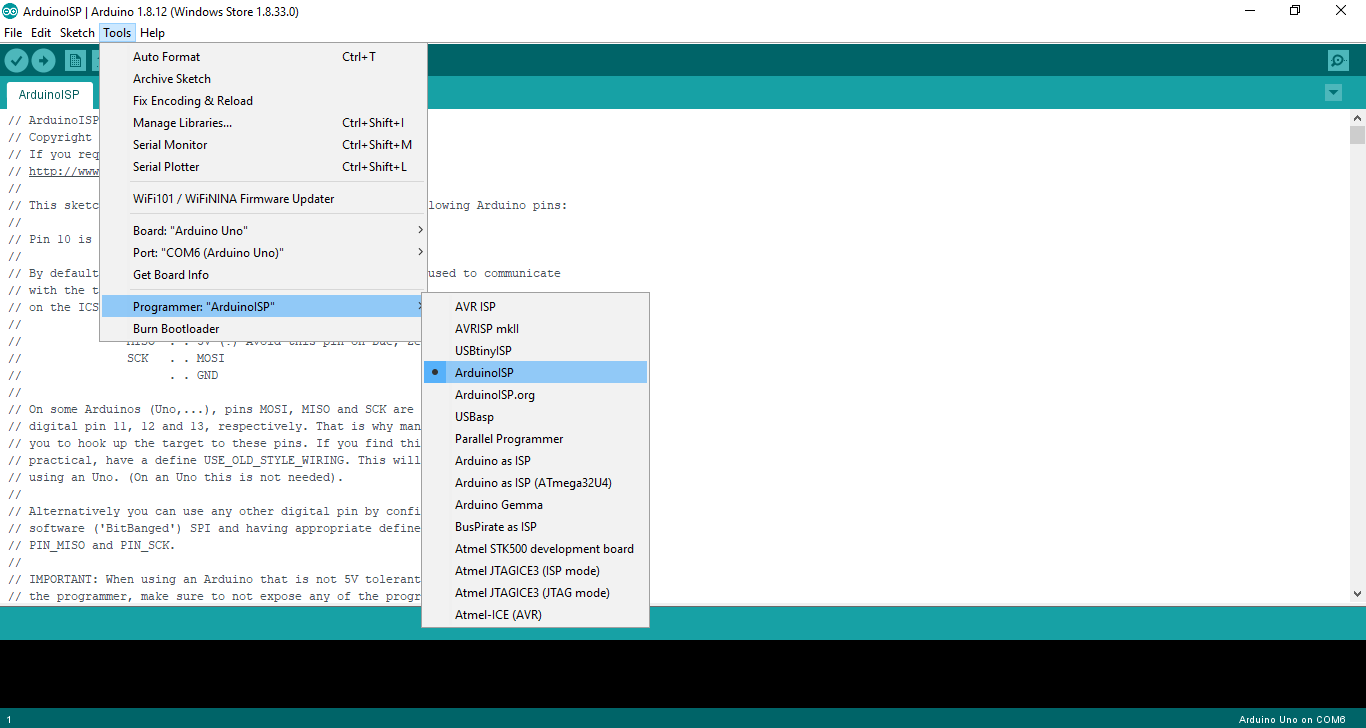Click the comment line starting "// IMPORTANT:"

[215, 580]
